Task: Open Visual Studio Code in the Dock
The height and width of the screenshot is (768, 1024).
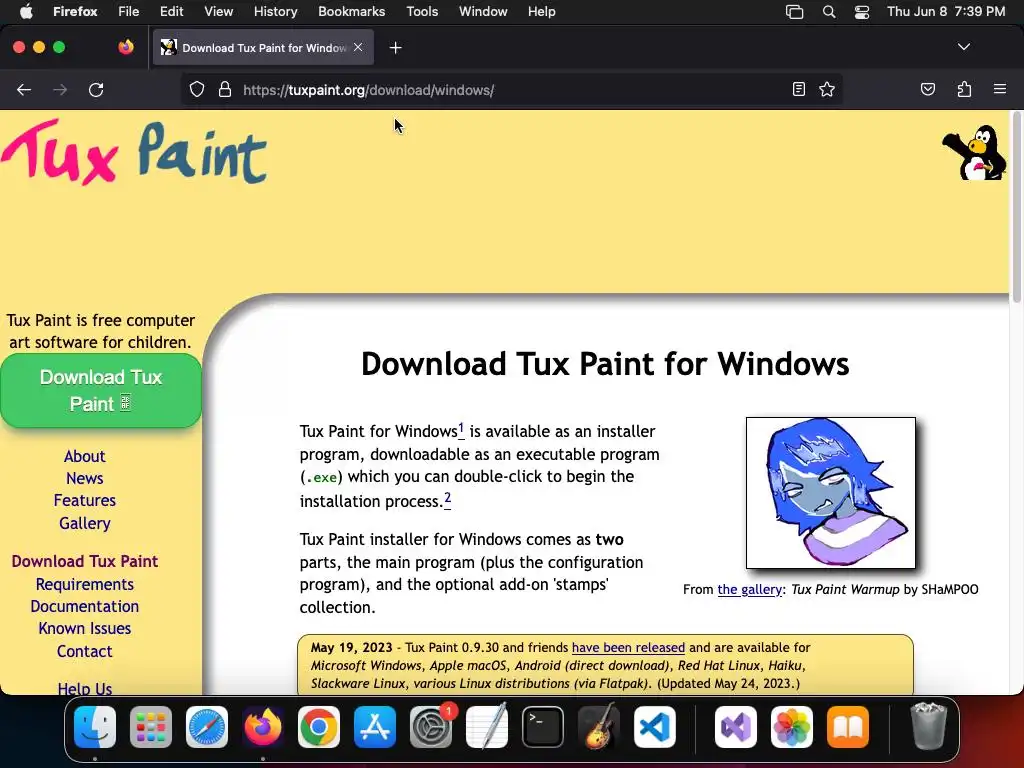Action: tap(654, 727)
